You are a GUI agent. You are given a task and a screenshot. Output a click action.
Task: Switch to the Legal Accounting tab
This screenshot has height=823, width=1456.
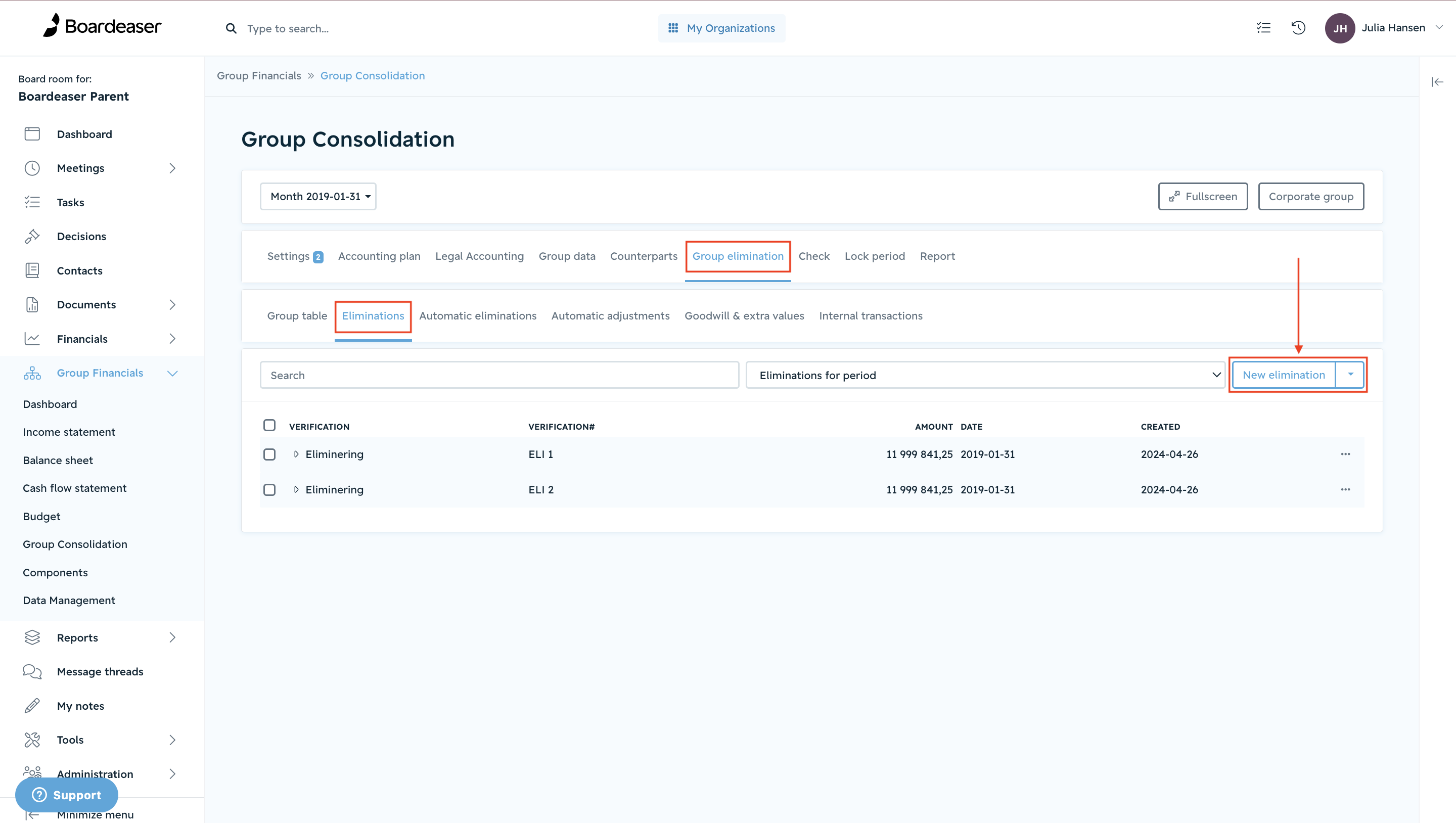[479, 257]
